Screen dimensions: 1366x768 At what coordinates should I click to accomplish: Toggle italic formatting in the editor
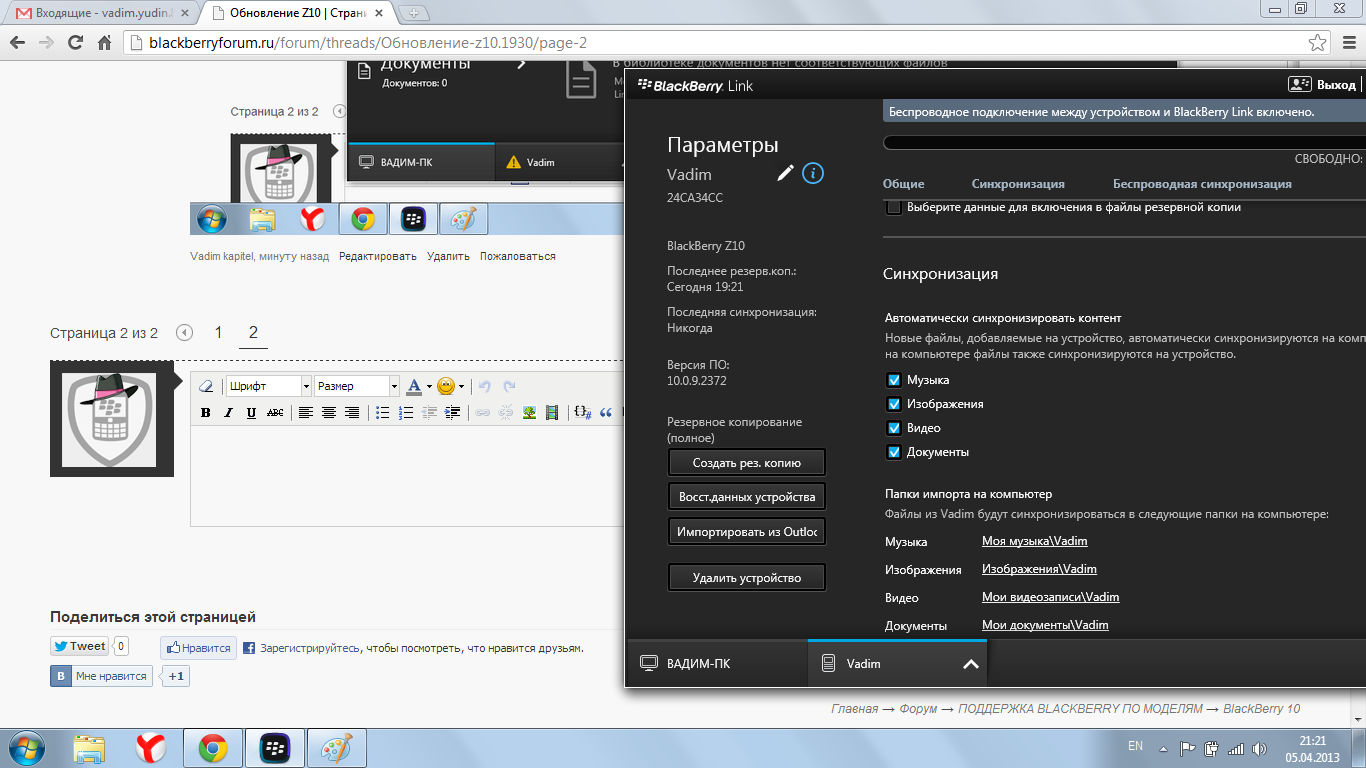pyautogui.click(x=228, y=412)
